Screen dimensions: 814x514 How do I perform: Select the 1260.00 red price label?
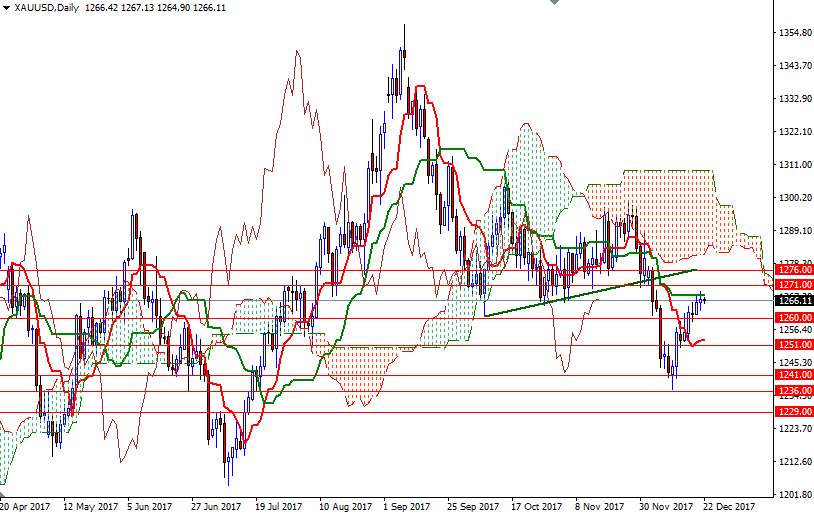(793, 318)
